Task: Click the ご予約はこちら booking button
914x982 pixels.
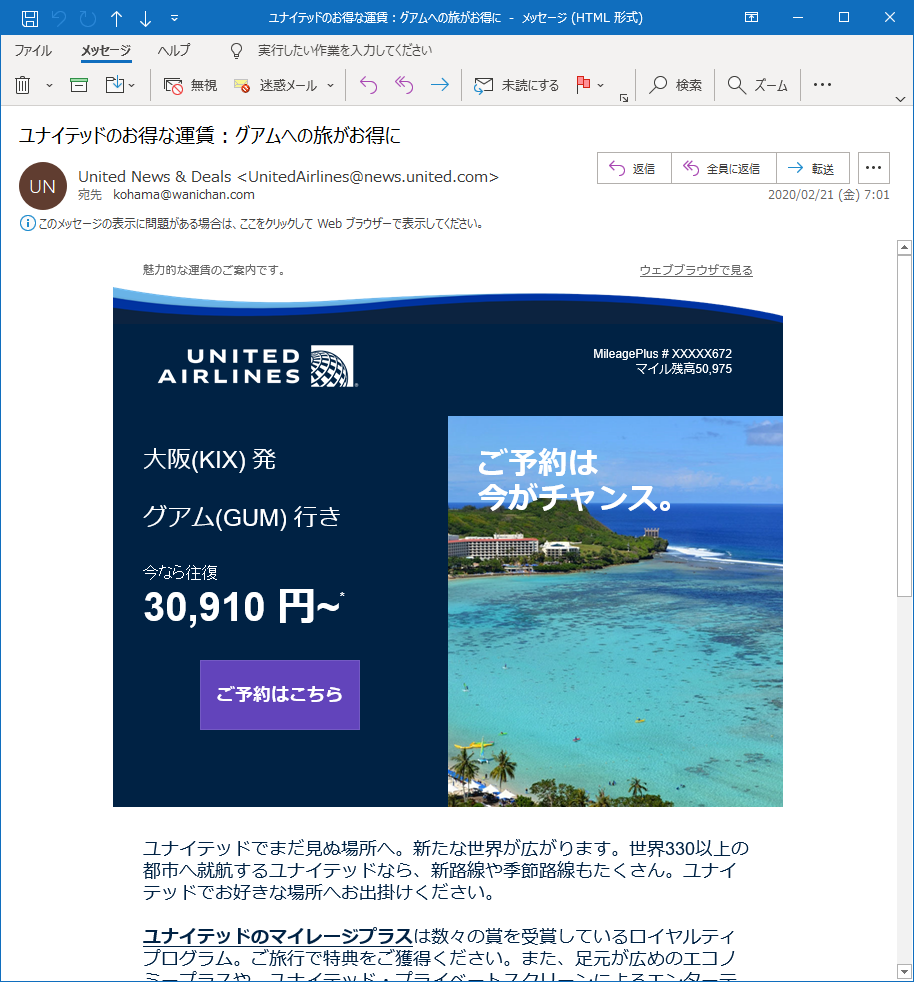Action: pyautogui.click(x=280, y=695)
